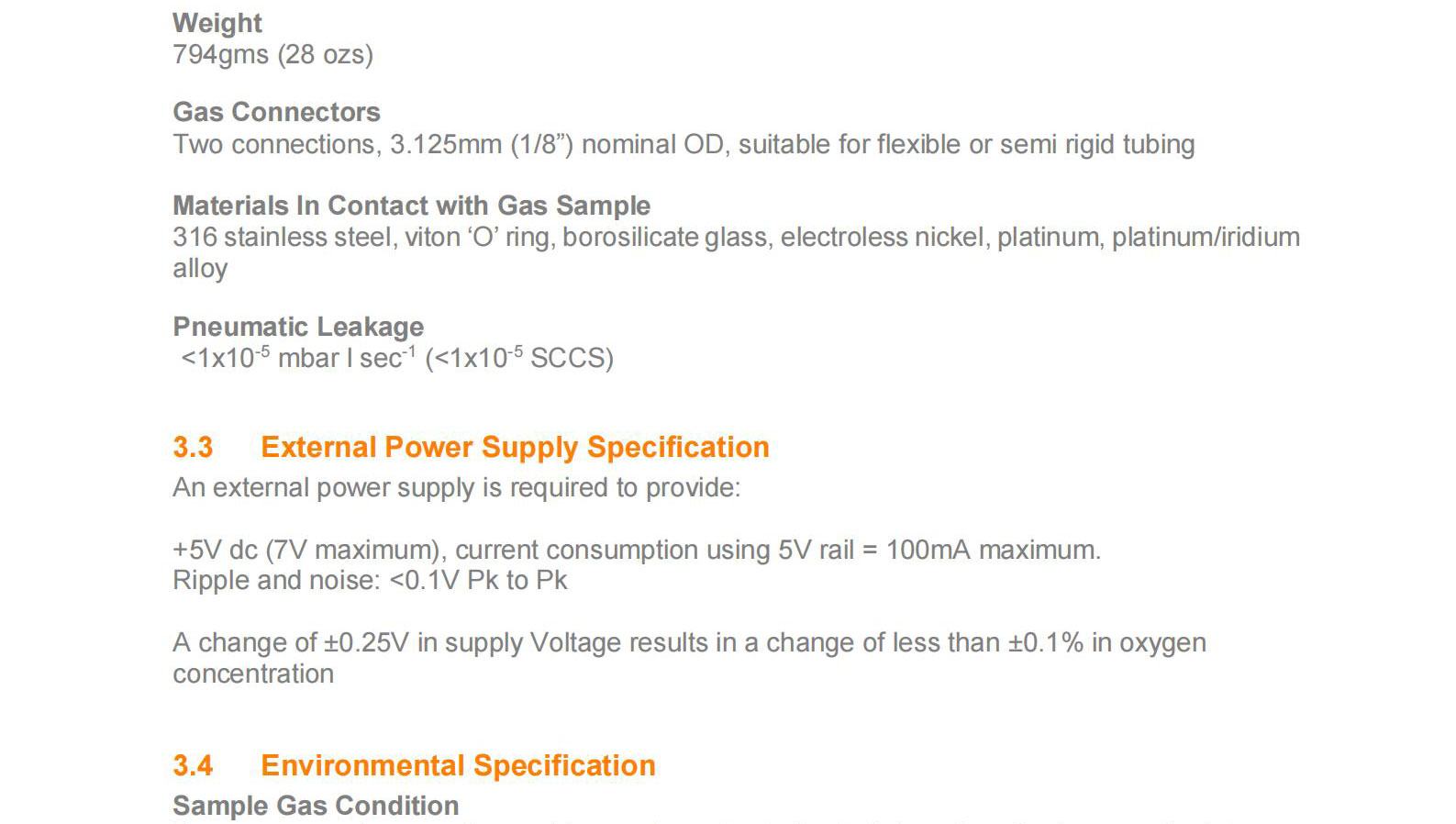The height and width of the screenshot is (824, 1456).
Task: Click the "794gms (28 ozs)" text
Action: click(272, 55)
